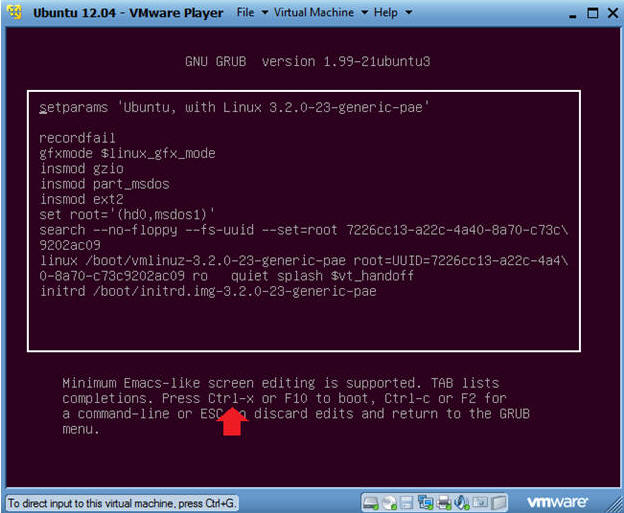The image size is (624, 513).
Task: Click the 'insmod gzio' line
Action: coord(82,168)
